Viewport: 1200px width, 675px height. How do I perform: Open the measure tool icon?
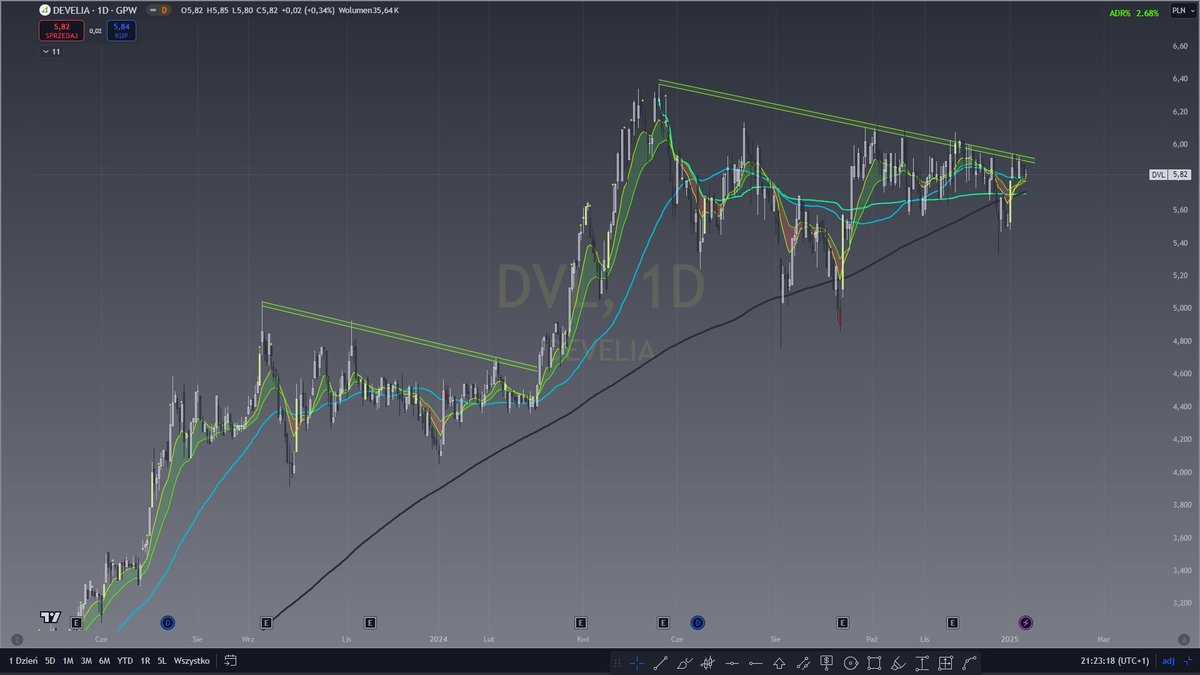click(x=922, y=663)
